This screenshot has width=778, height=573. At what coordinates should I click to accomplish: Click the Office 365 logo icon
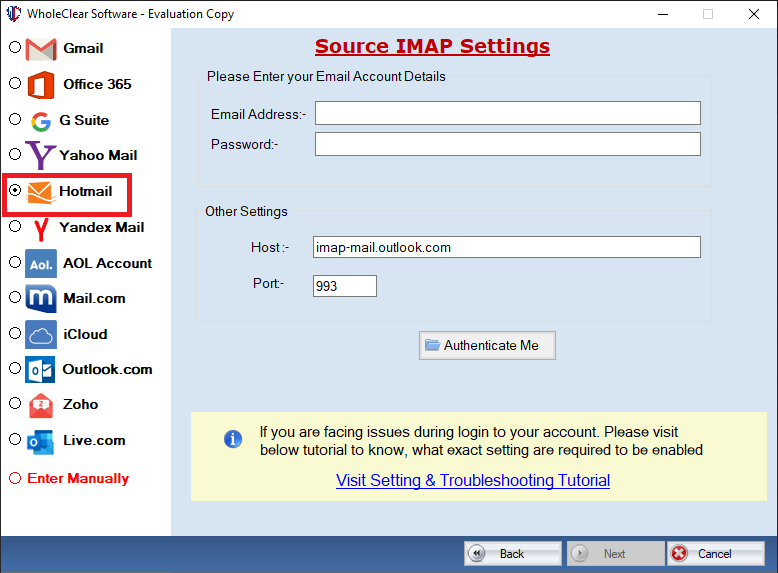[x=41, y=85]
